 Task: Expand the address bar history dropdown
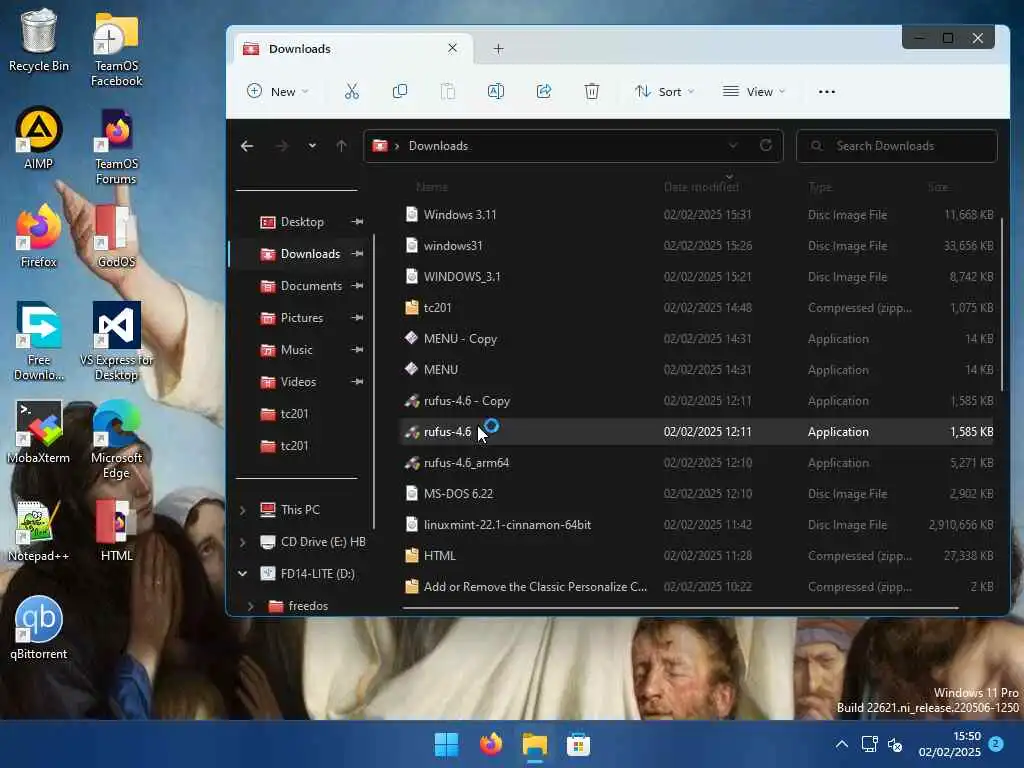point(733,145)
